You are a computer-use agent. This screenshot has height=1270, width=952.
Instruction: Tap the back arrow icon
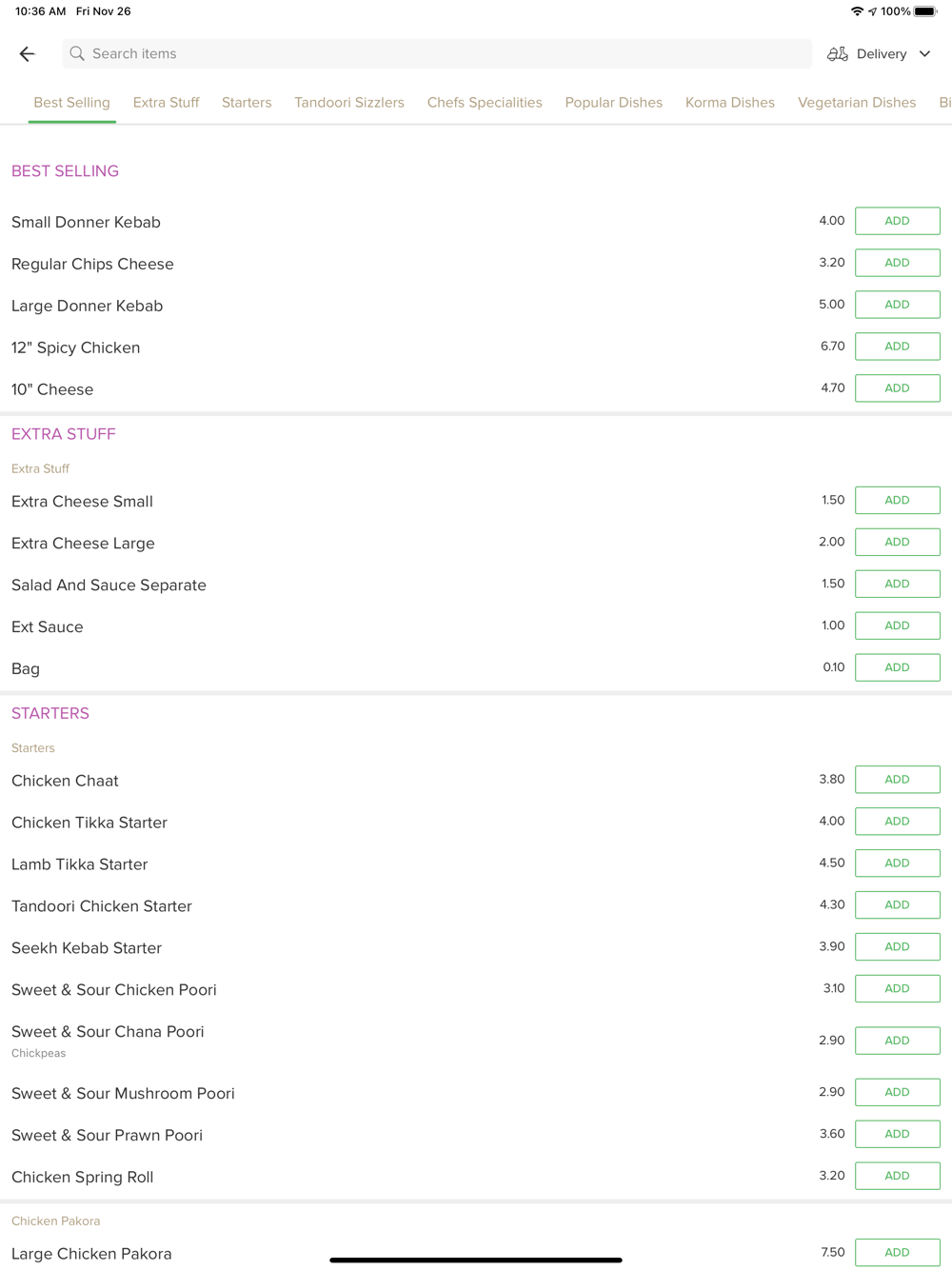click(x=27, y=54)
